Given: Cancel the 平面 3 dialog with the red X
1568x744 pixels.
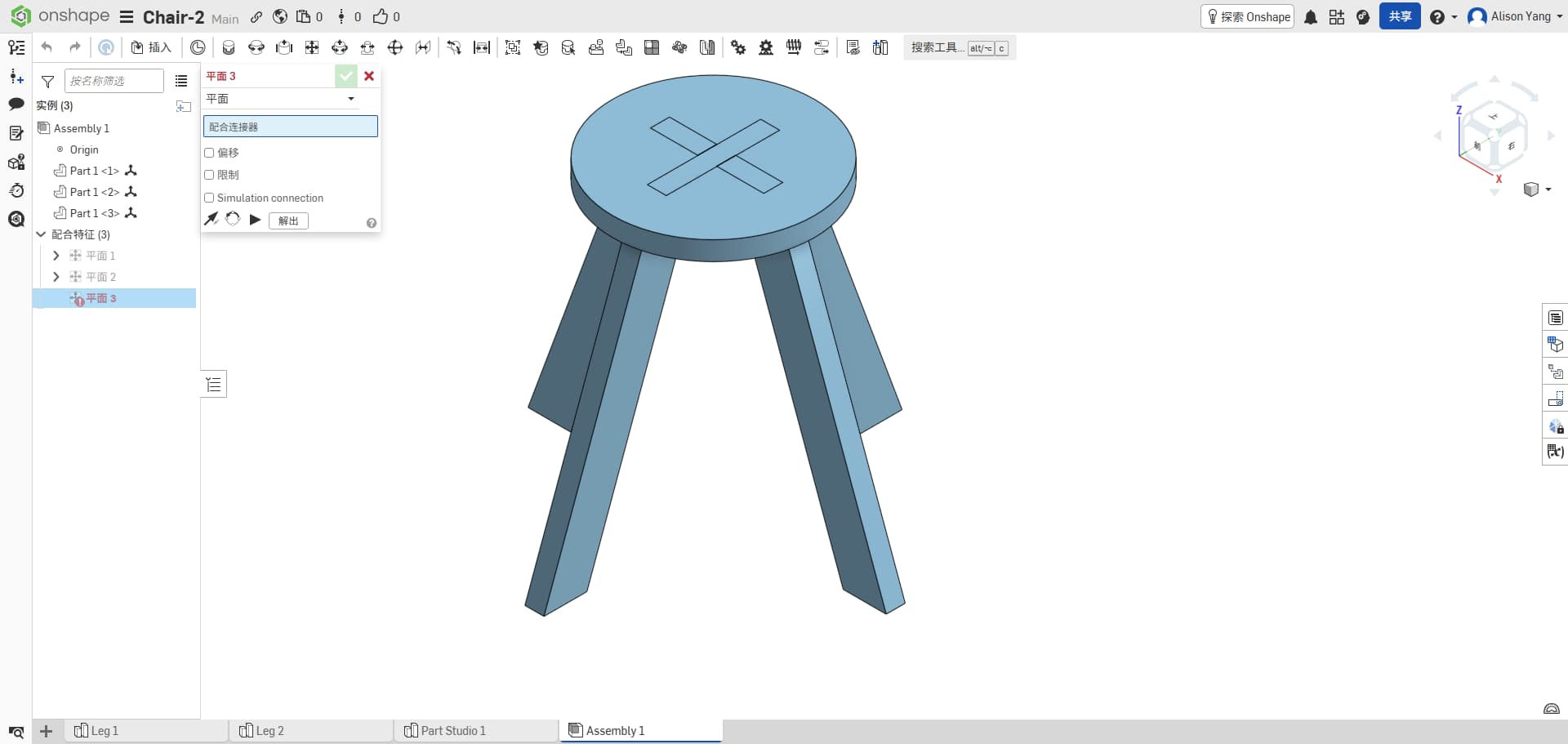Looking at the screenshot, I should 369,76.
